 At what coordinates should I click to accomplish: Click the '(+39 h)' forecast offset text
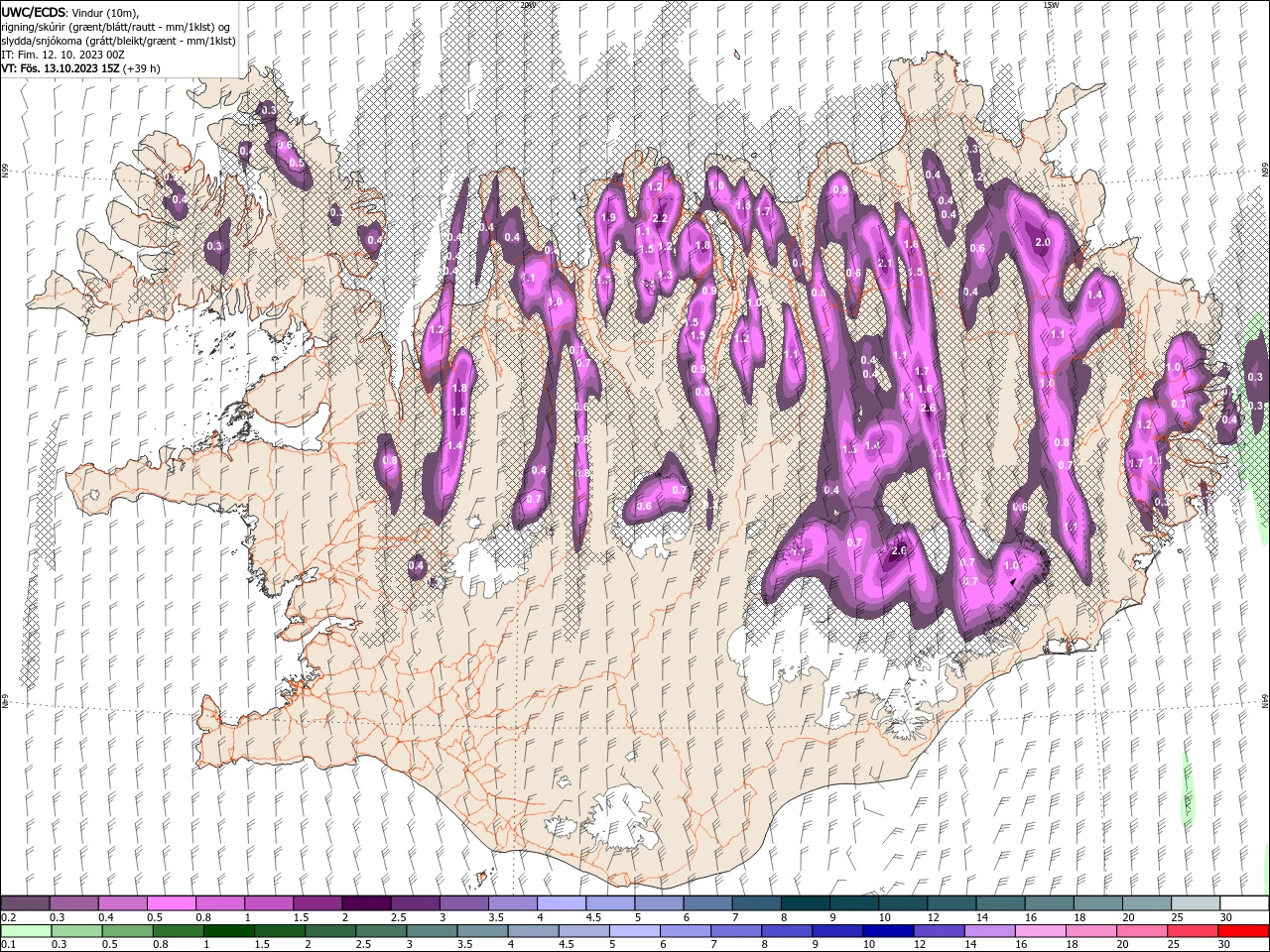[142, 68]
